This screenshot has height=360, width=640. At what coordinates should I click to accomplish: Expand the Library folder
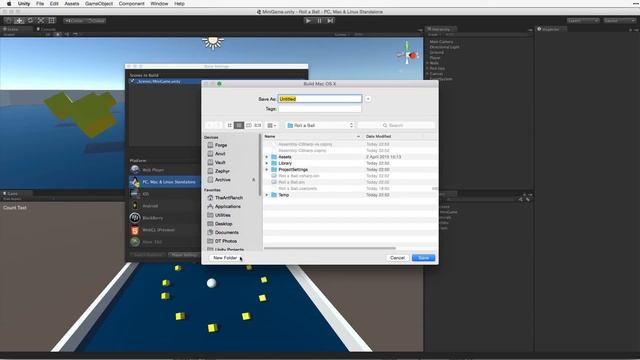click(267, 163)
